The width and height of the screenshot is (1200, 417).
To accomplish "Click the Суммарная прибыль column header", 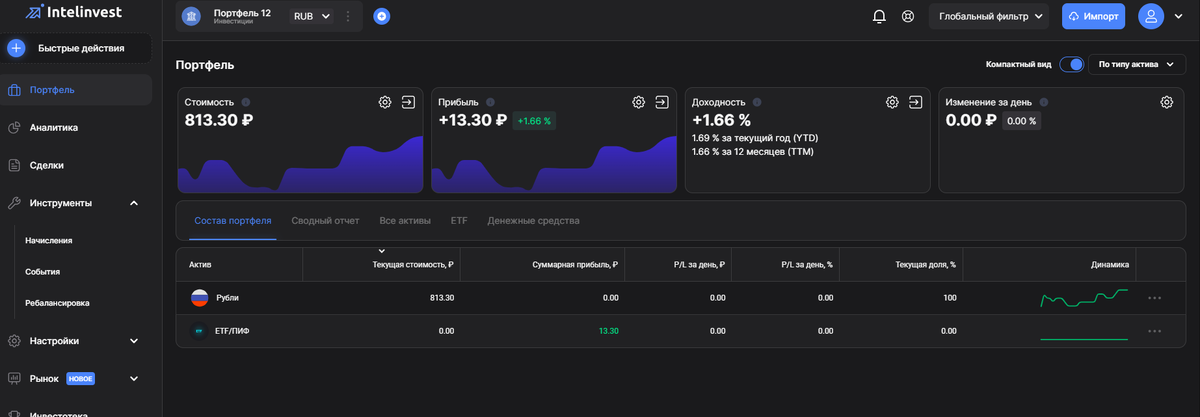I will point(576,265).
